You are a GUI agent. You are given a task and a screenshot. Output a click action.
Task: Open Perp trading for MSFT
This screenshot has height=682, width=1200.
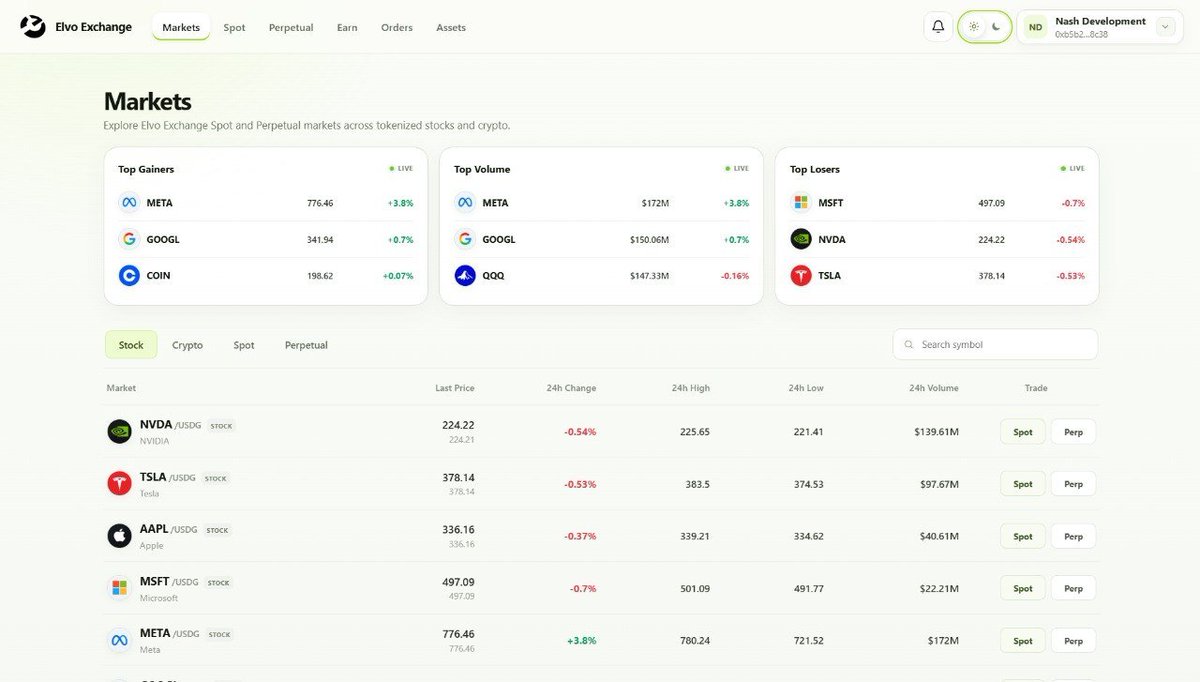coord(1073,588)
